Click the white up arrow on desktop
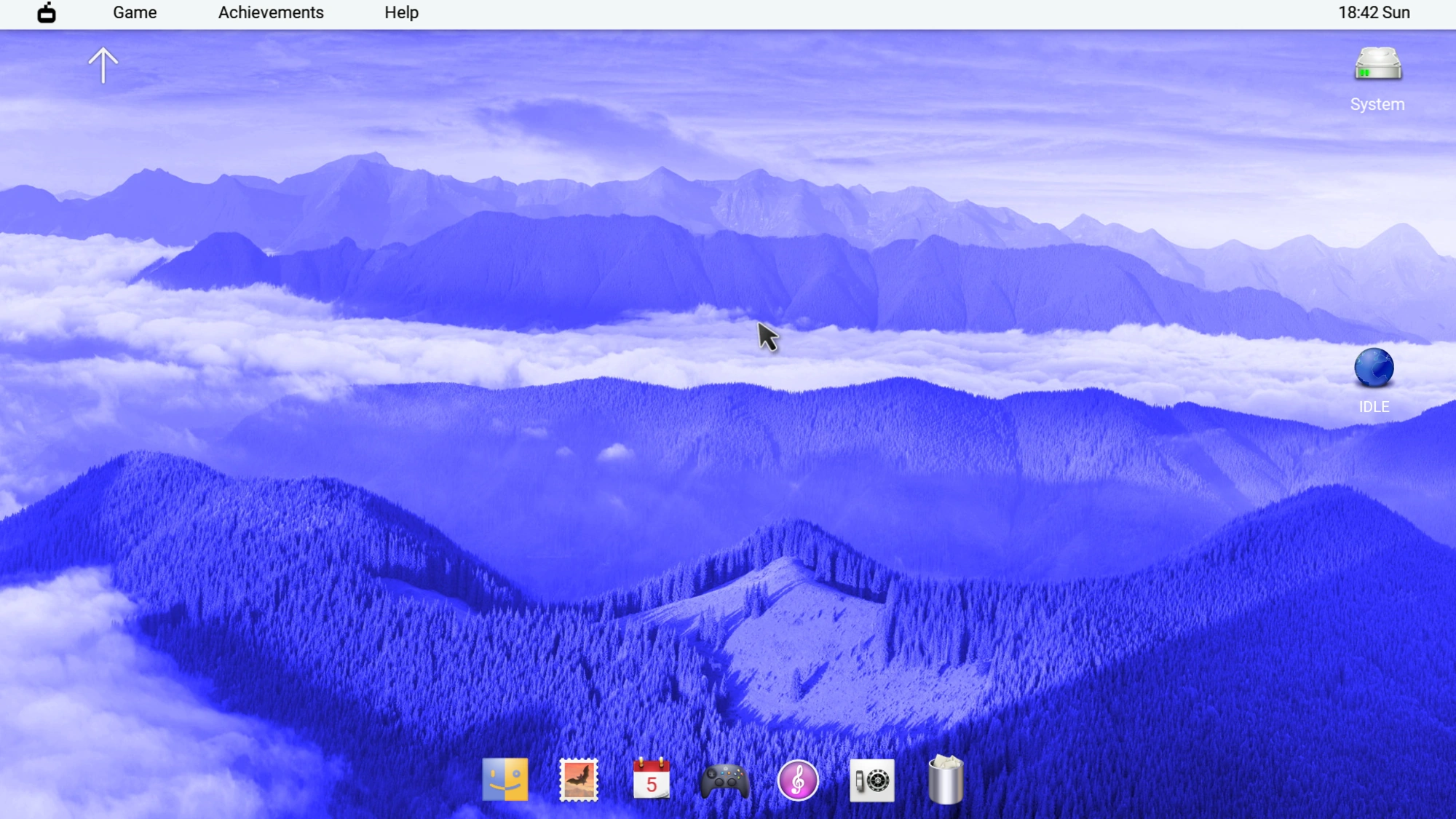This screenshot has height=819, width=1456. 103,66
